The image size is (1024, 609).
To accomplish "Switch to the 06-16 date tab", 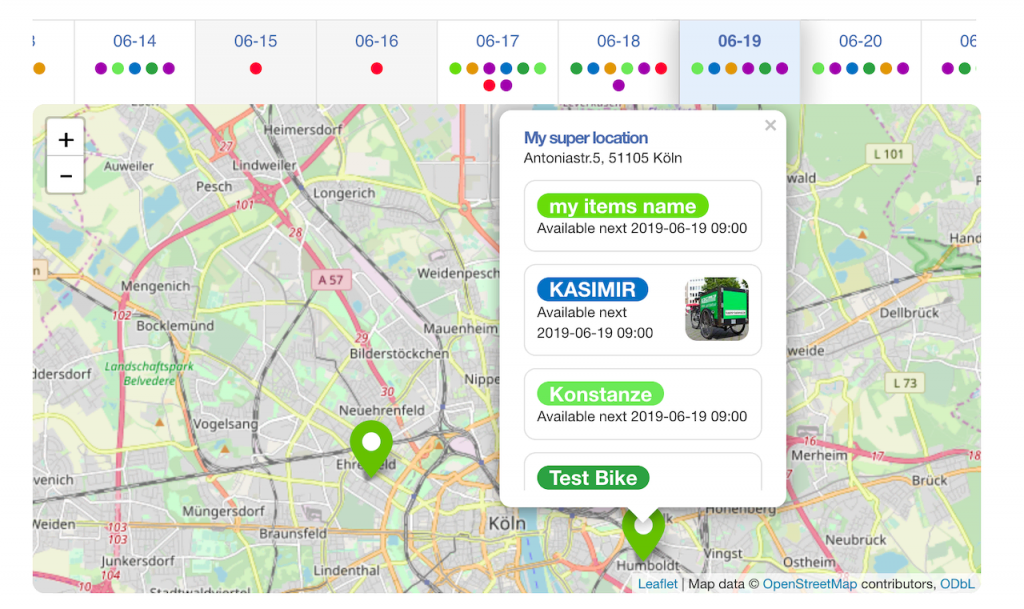I will click(376, 42).
